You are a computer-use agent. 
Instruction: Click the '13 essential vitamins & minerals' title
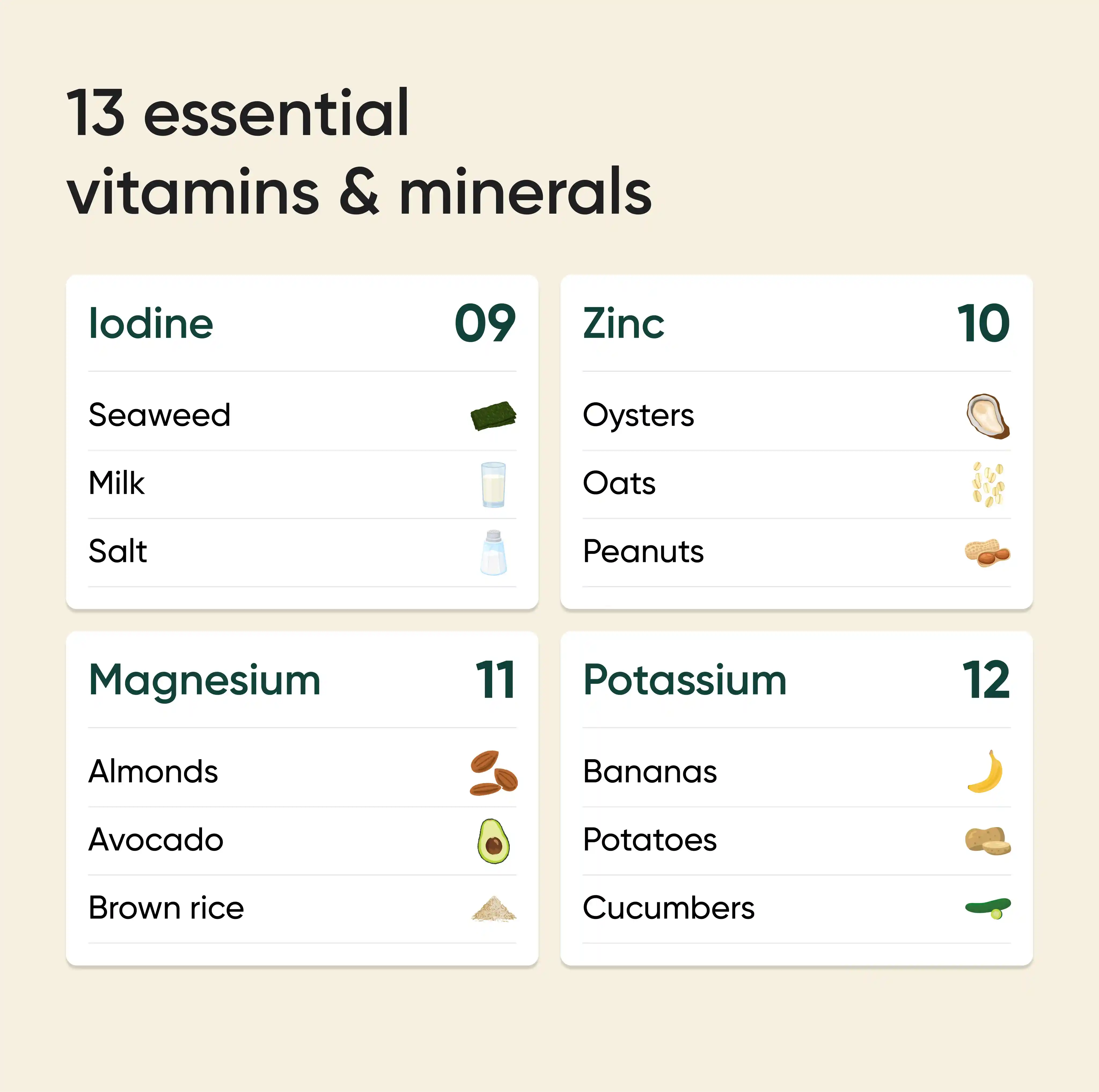(x=358, y=152)
